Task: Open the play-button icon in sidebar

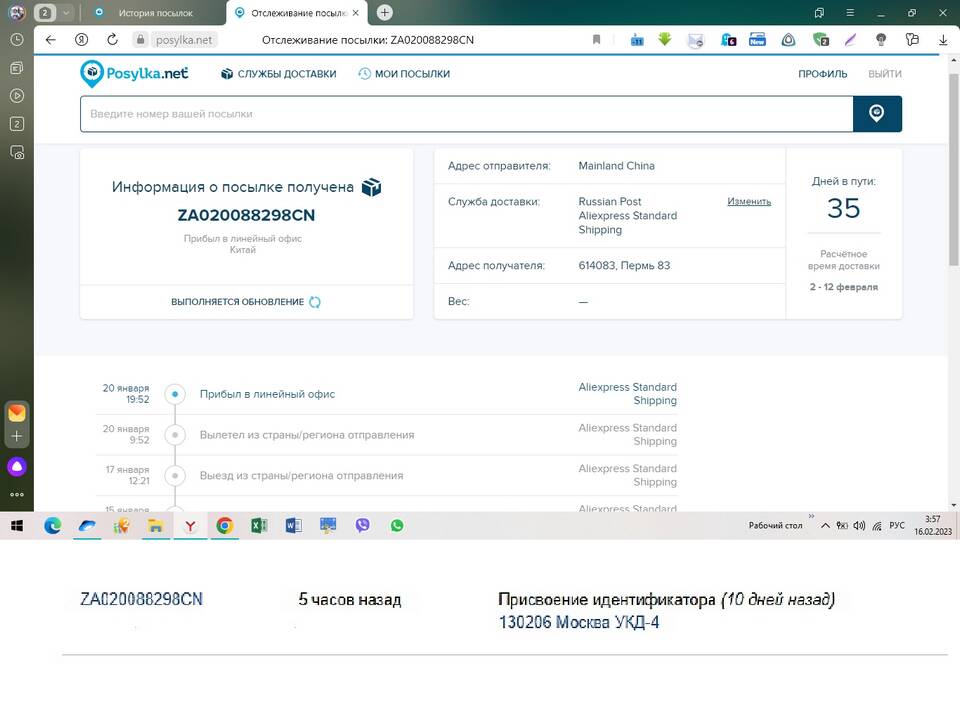Action: coord(17,96)
